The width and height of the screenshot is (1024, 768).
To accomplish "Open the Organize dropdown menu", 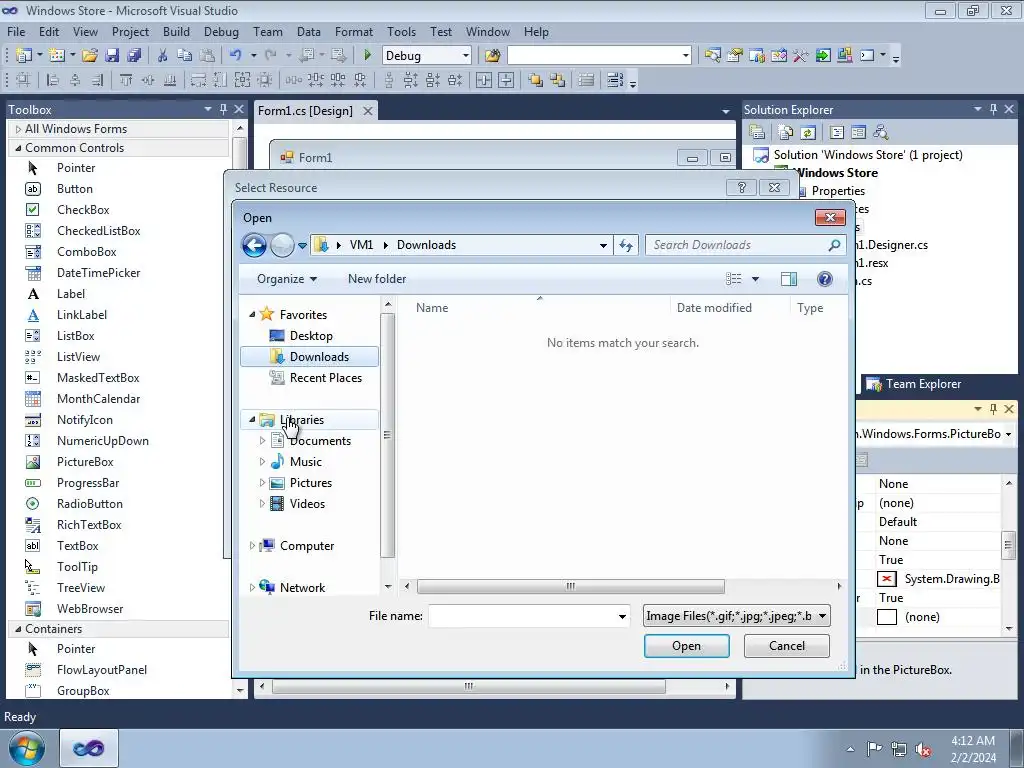I will 287,279.
